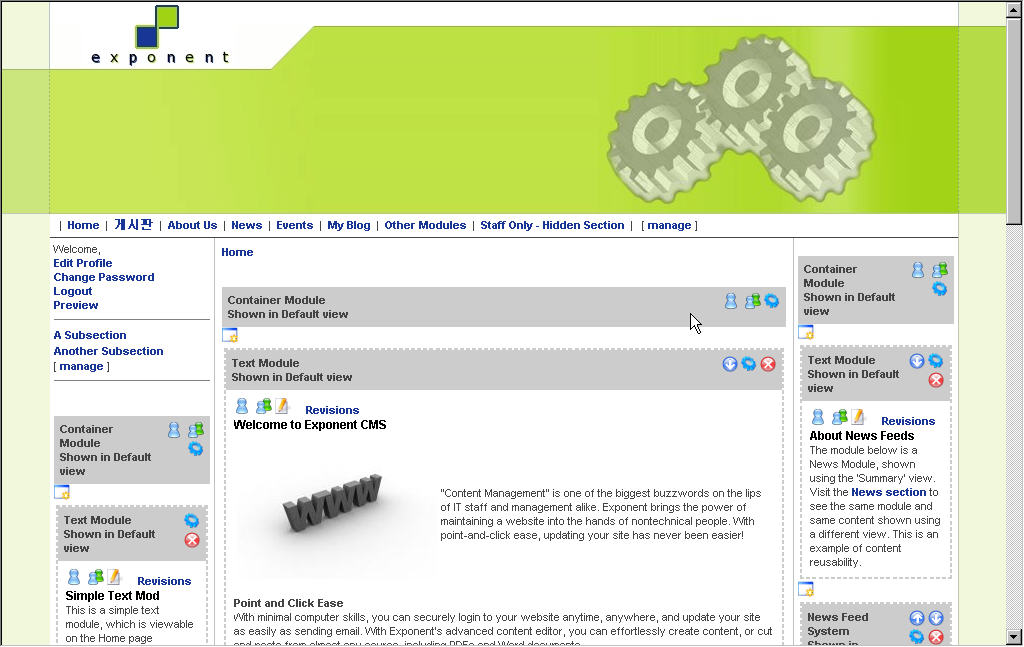Configure the right sidebar Text Module
Screen dimensions: 1024x647
click(x=936, y=361)
